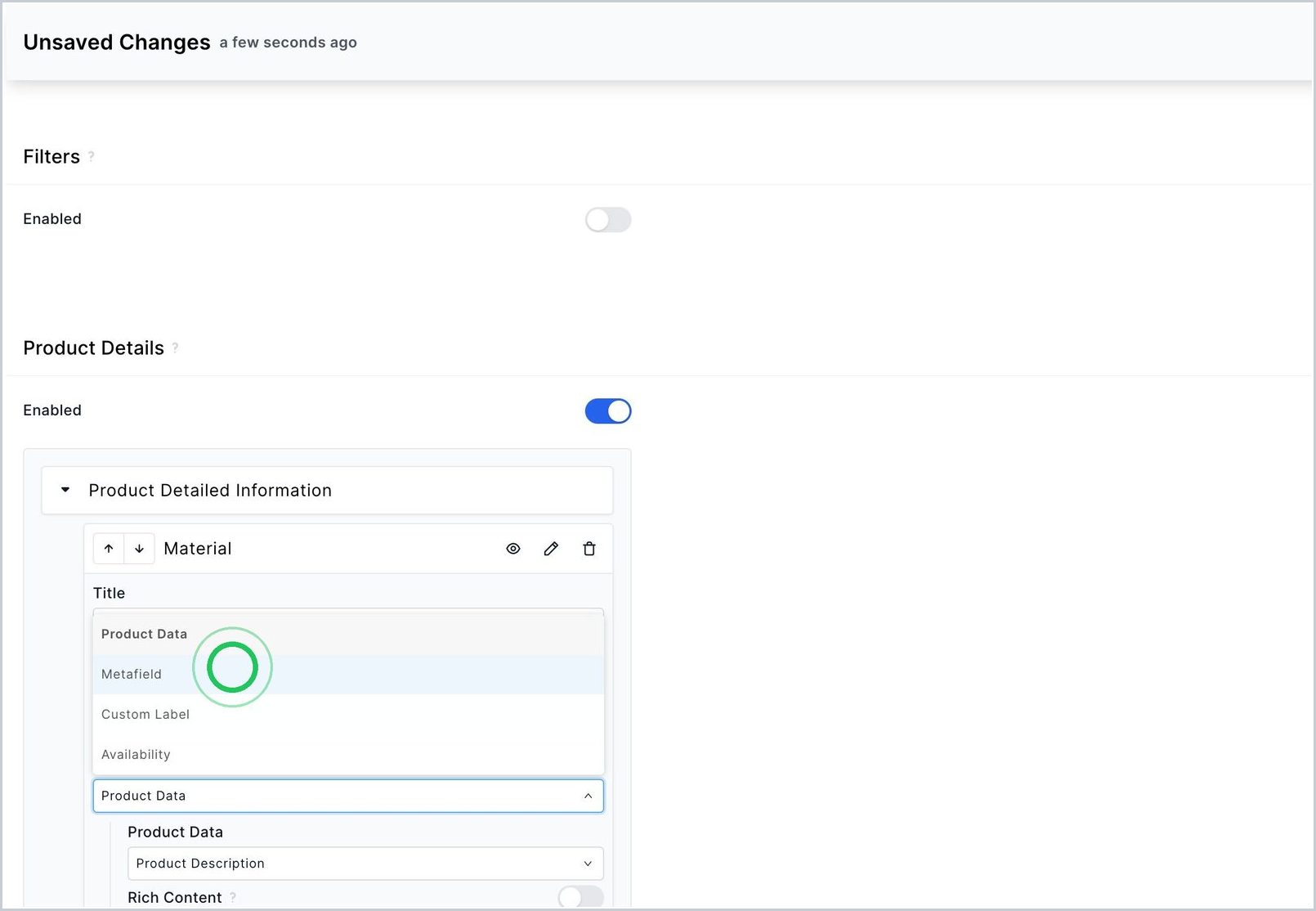Click the Unsaved Changes heading
Screen dimensions: 1316x911
pyautogui.click(x=117, y=43)
